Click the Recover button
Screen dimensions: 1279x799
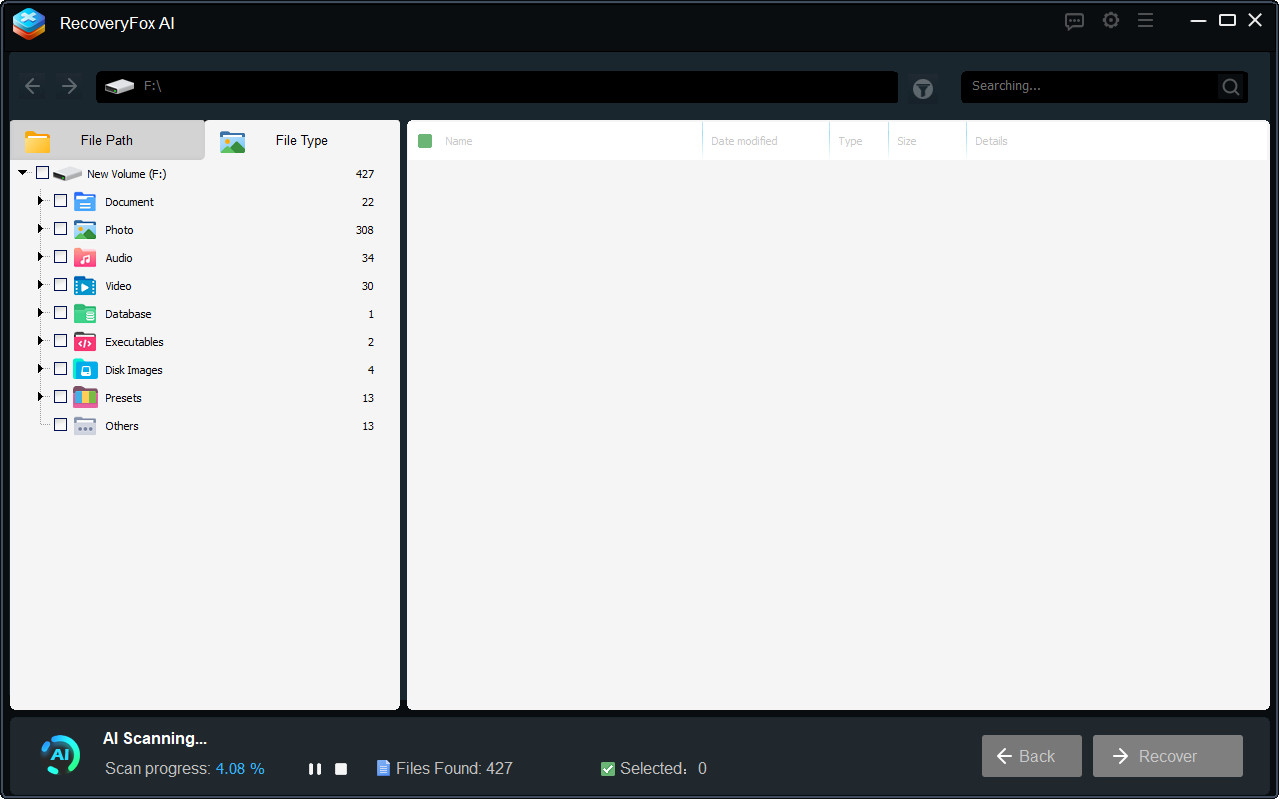1167,756
